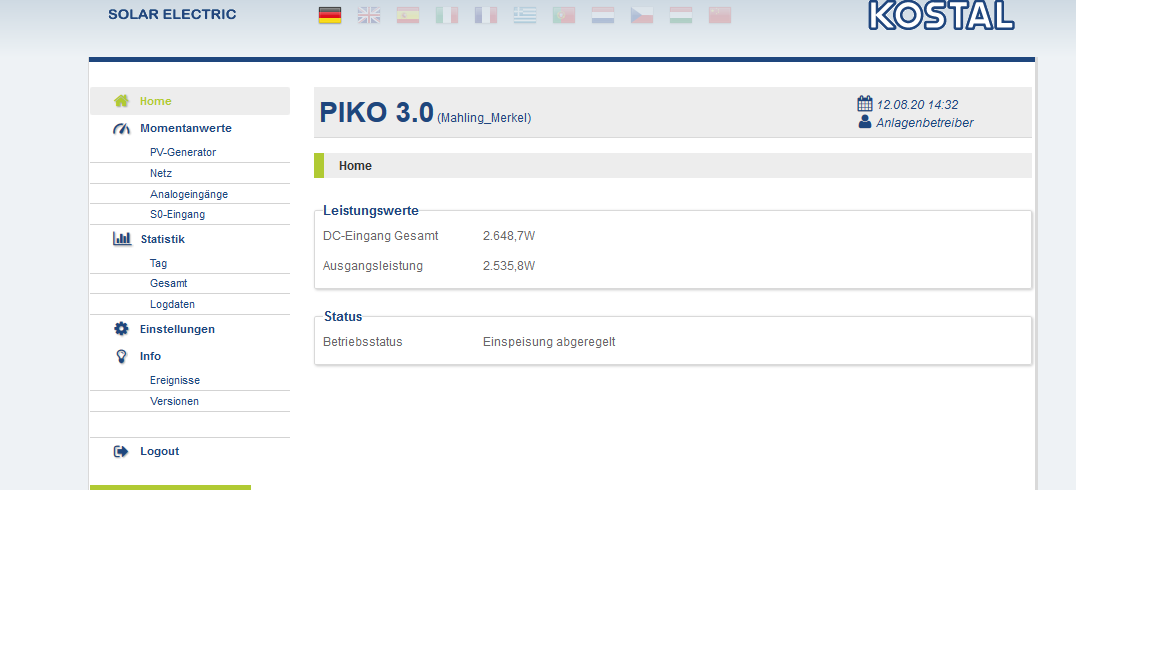Click the Info lightbulb icon
Screen dimensions: 1152x648
click(121, 356)
